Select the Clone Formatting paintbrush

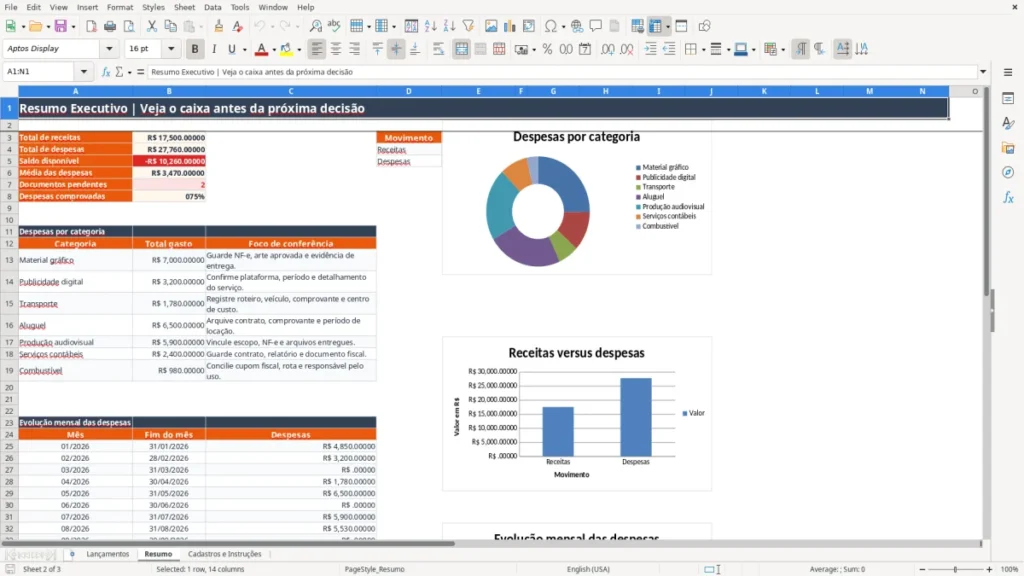pos(219,26)
